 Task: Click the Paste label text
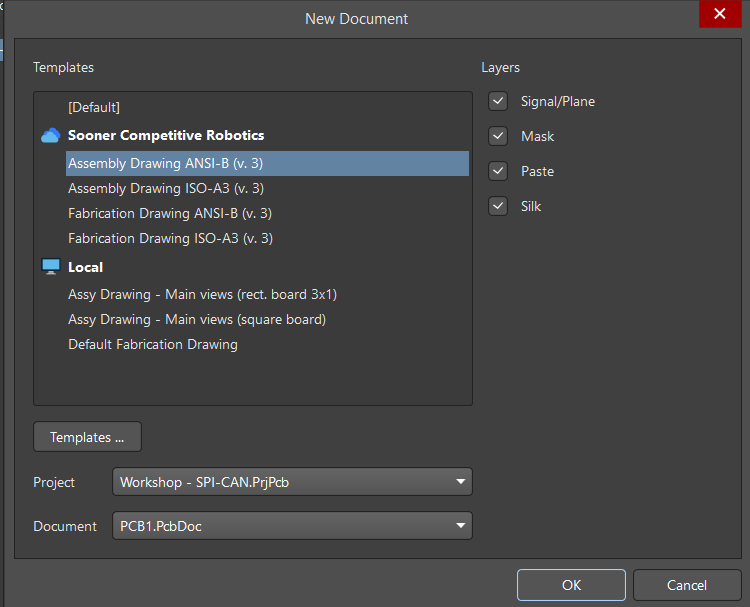coord(538,171)
